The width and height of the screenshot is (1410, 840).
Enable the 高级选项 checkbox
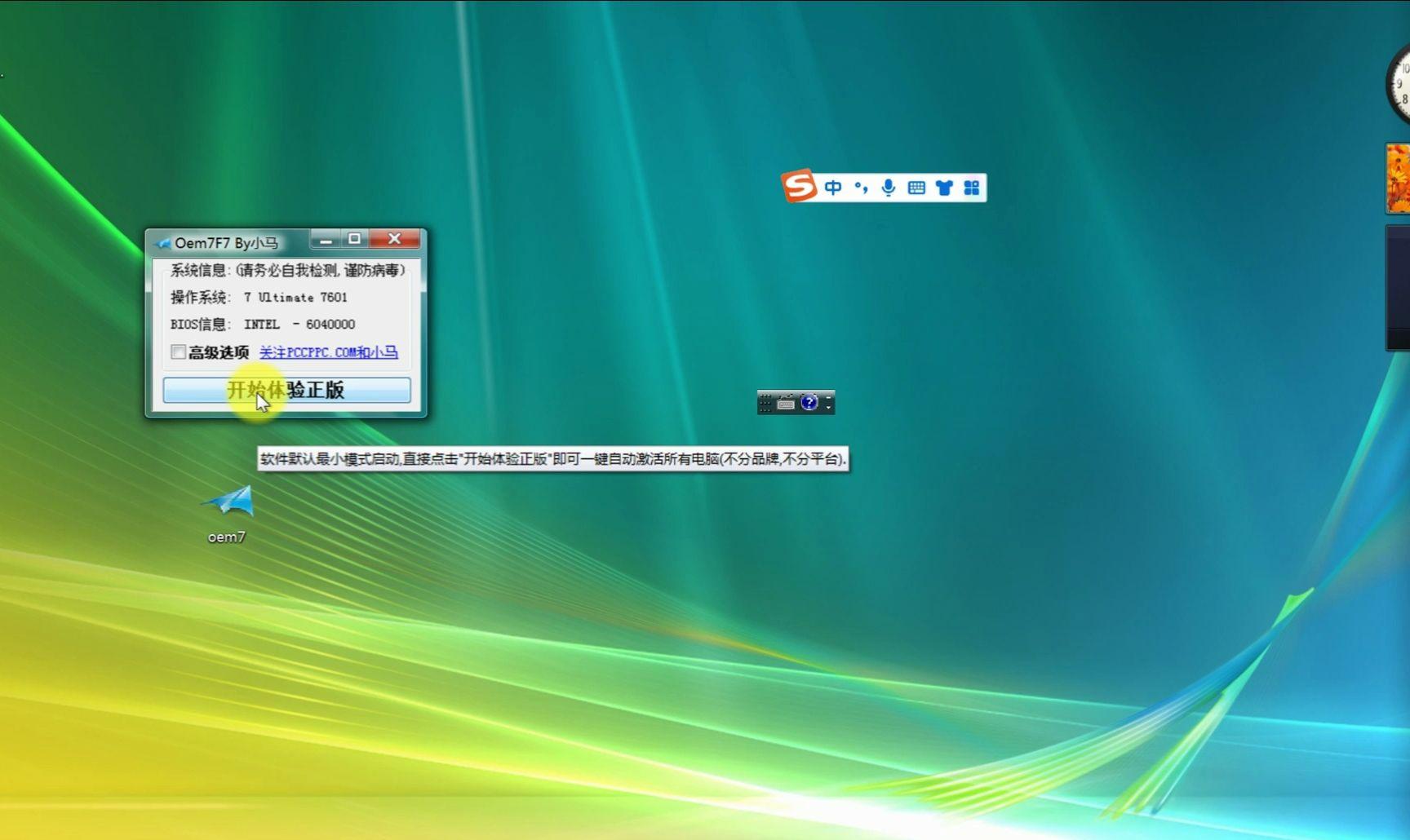(x=178, y=352)
